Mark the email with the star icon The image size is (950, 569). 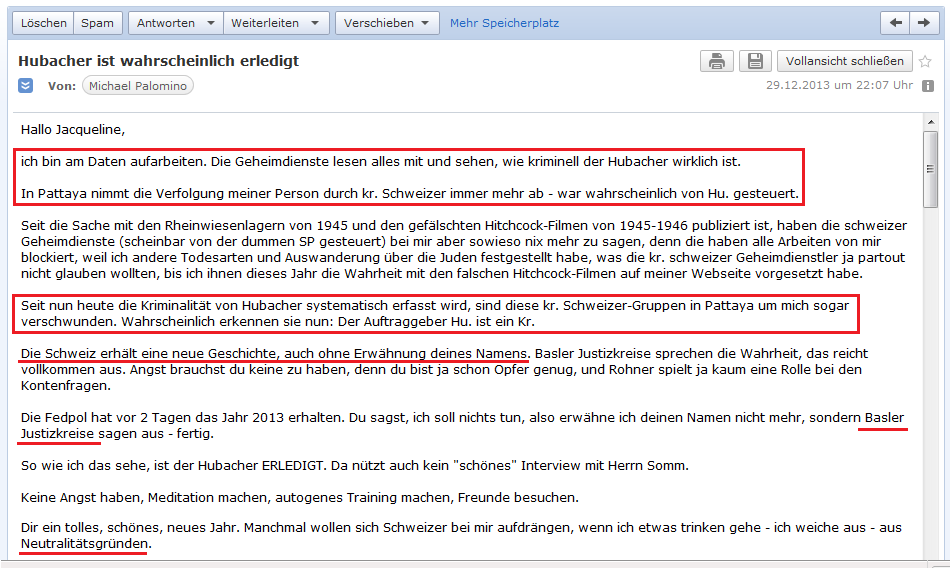pos(925,61)
